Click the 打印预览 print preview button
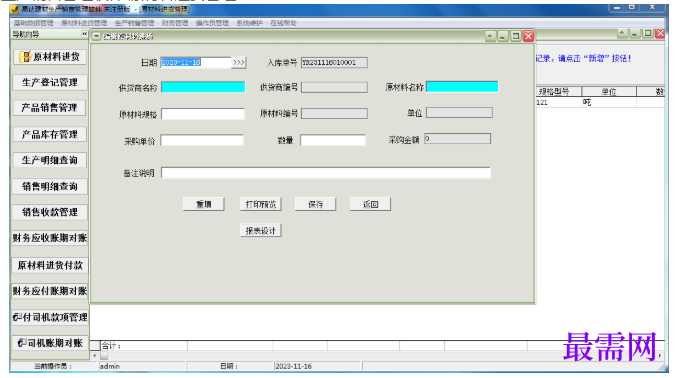 (x=260, y=204)
